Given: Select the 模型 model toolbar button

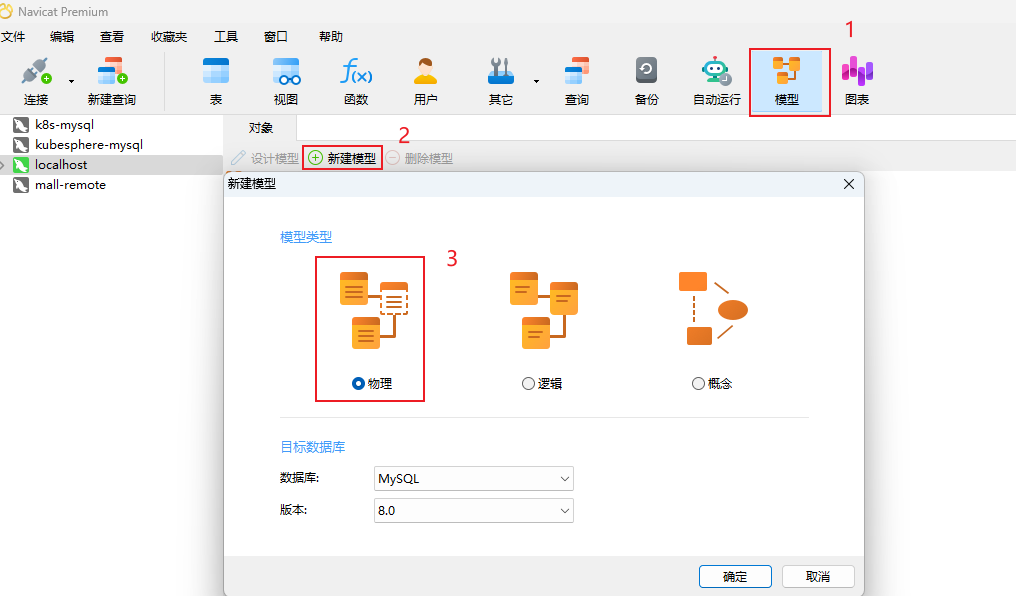Looking at the screenshot, I should pyautogui.click(x=787, y=81).
